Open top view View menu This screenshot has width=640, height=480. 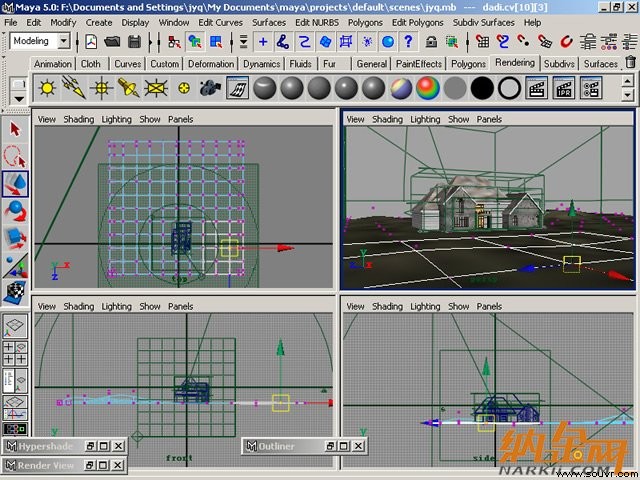click(x=47, y=119)
